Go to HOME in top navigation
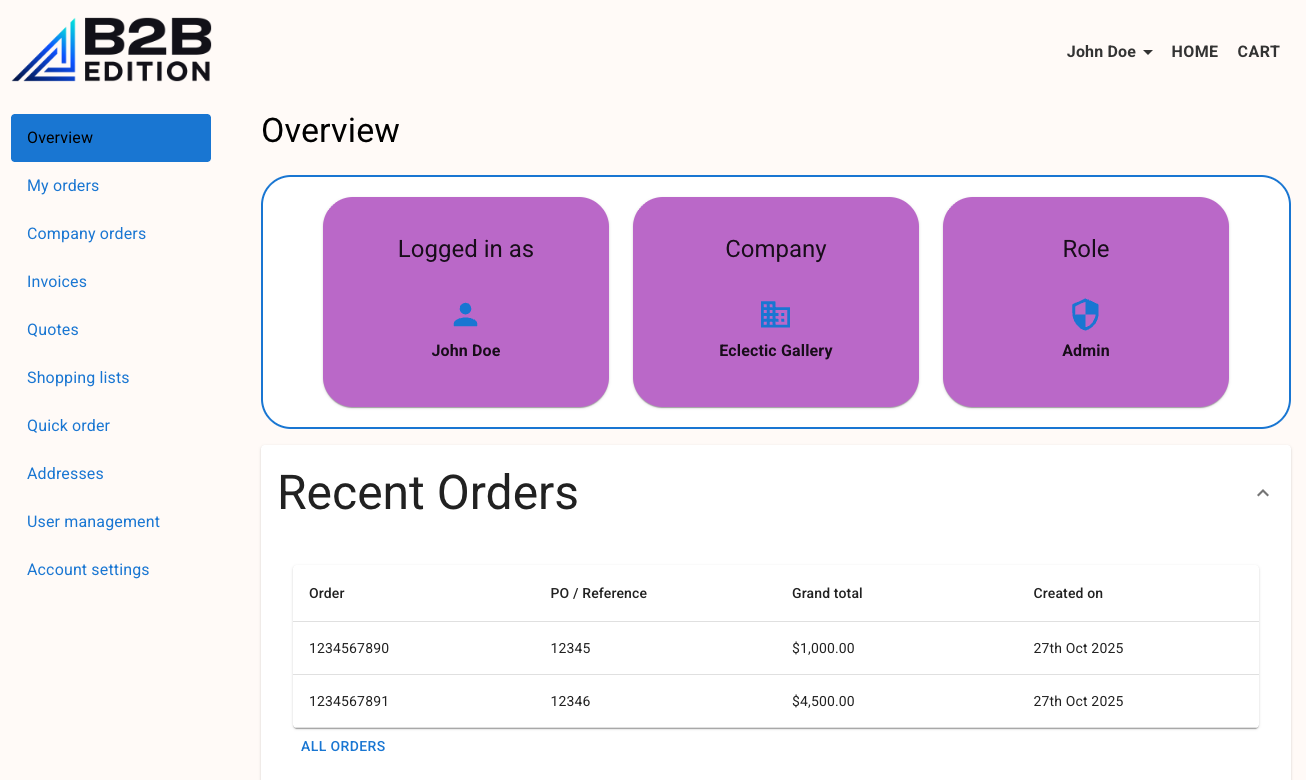Viewport: 1306px width, 780px height. pos(1194,52)
